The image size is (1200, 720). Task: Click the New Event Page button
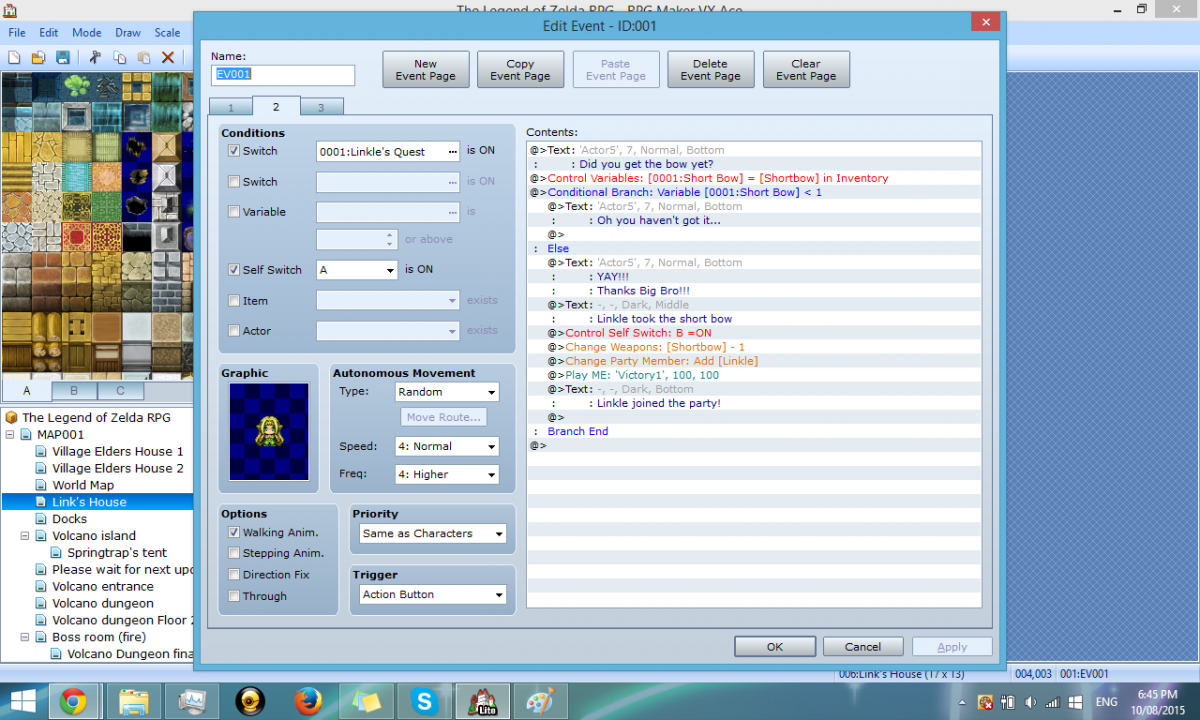425,70
